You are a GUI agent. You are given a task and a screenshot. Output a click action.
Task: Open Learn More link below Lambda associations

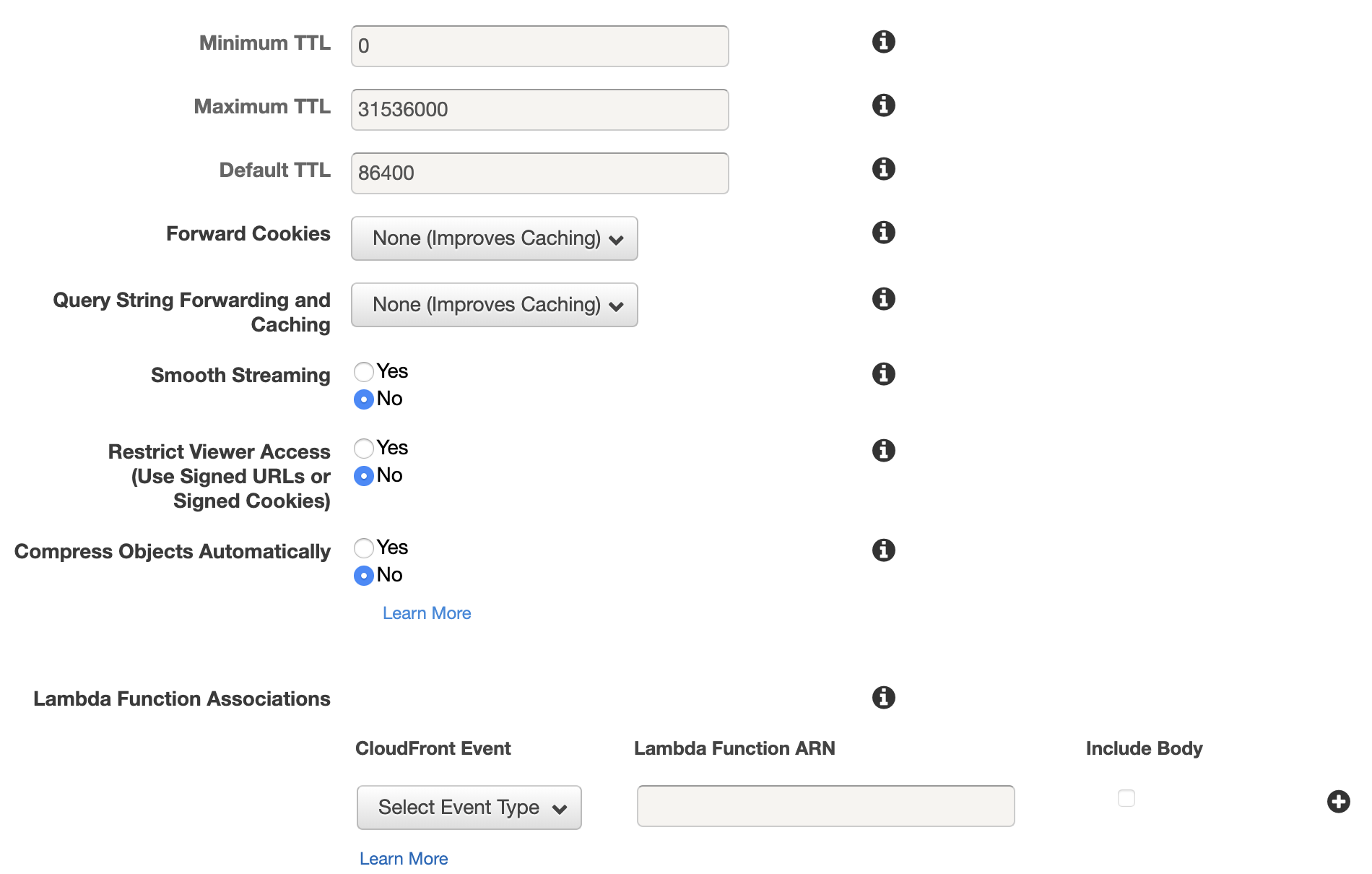[x=404, y=859]
